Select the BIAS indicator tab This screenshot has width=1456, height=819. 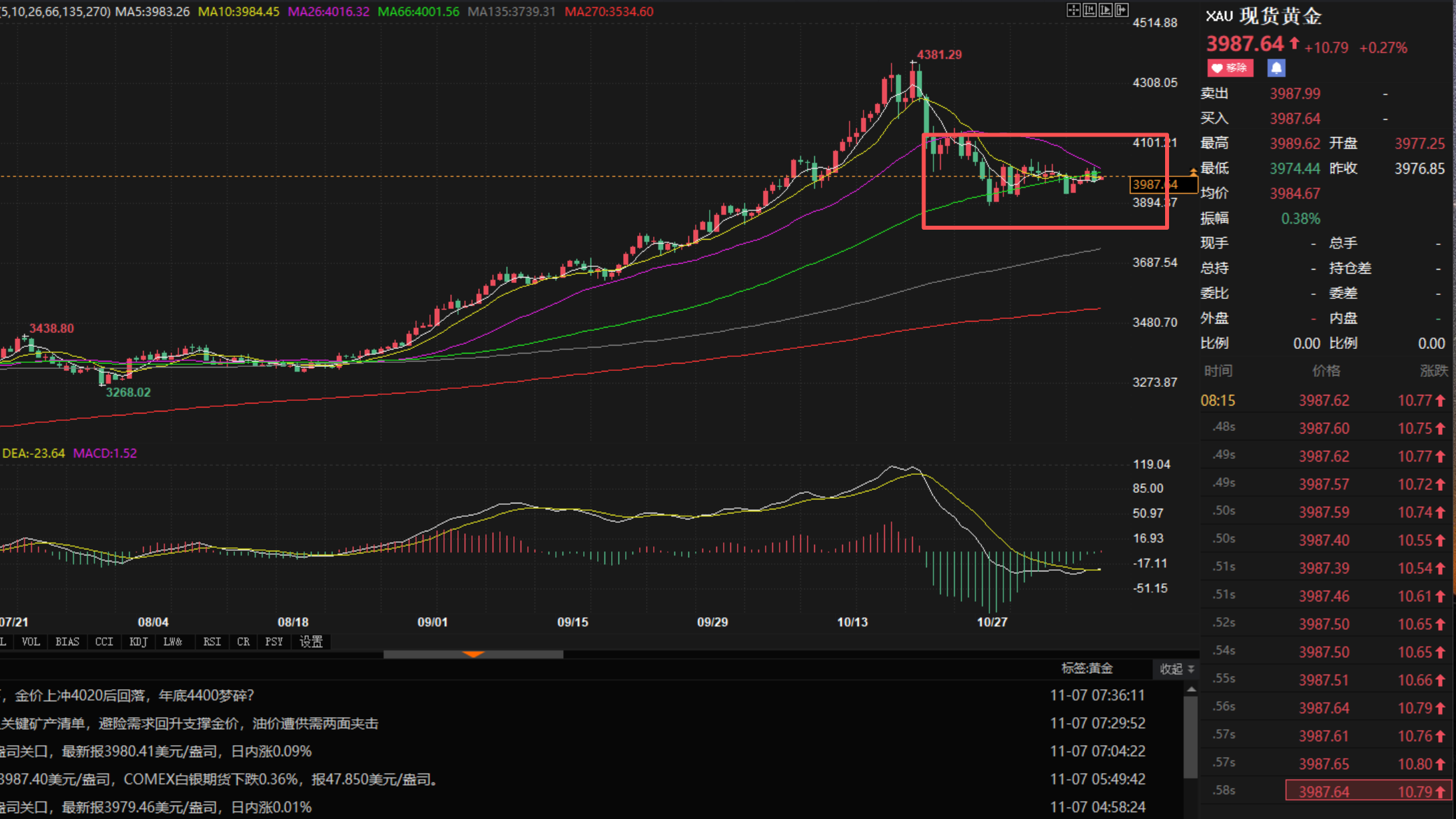click(67, 642)
